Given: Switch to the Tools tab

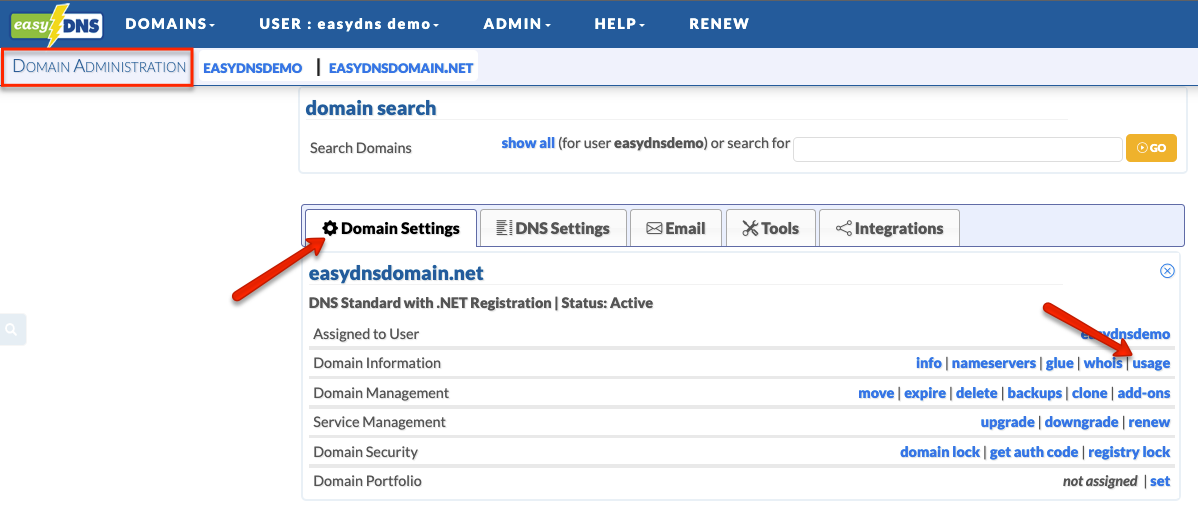Looking at the screenshot, I should pos(770,228).
